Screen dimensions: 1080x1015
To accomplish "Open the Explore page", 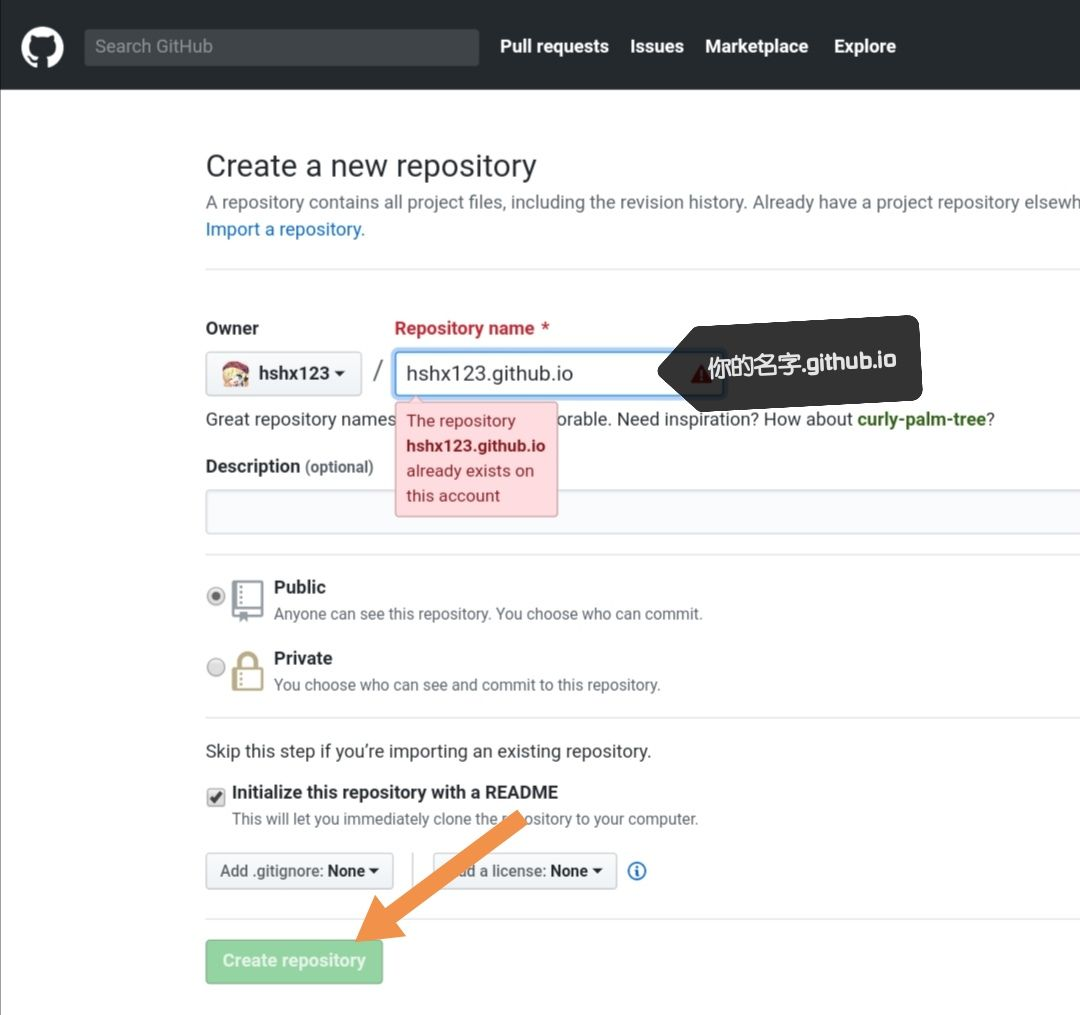I will (x=864, y=46).
